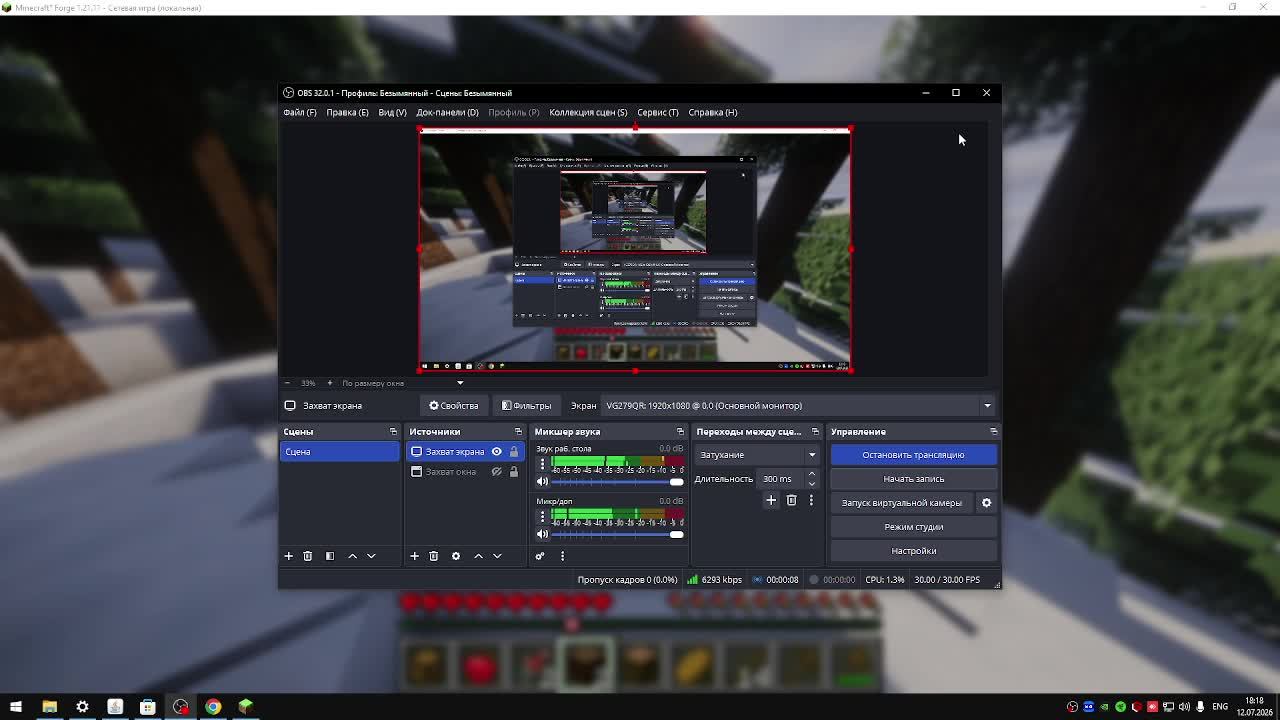Remove transition with trash icon
The image size is (1280, 720).
click(x=791, y=500)
